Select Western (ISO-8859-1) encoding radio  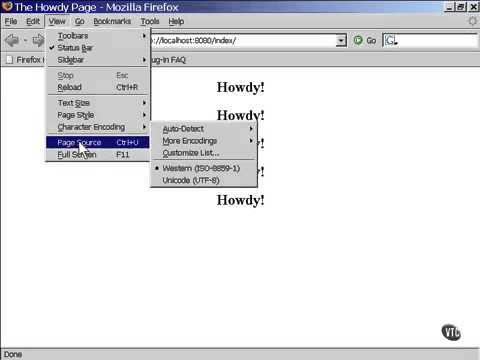coord(204,168)
